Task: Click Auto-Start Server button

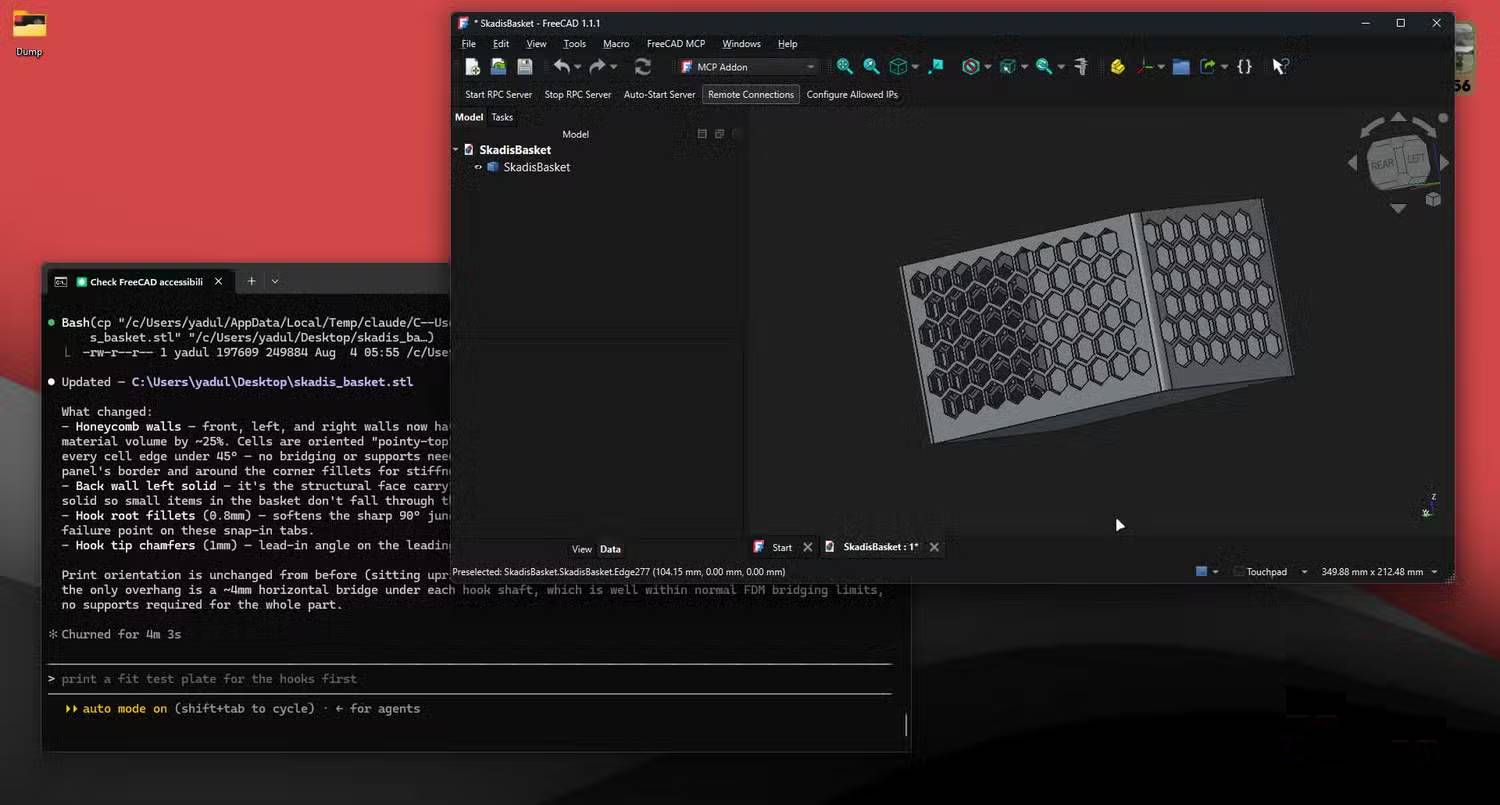Action: pyautogui.click(x=659, y=94)
